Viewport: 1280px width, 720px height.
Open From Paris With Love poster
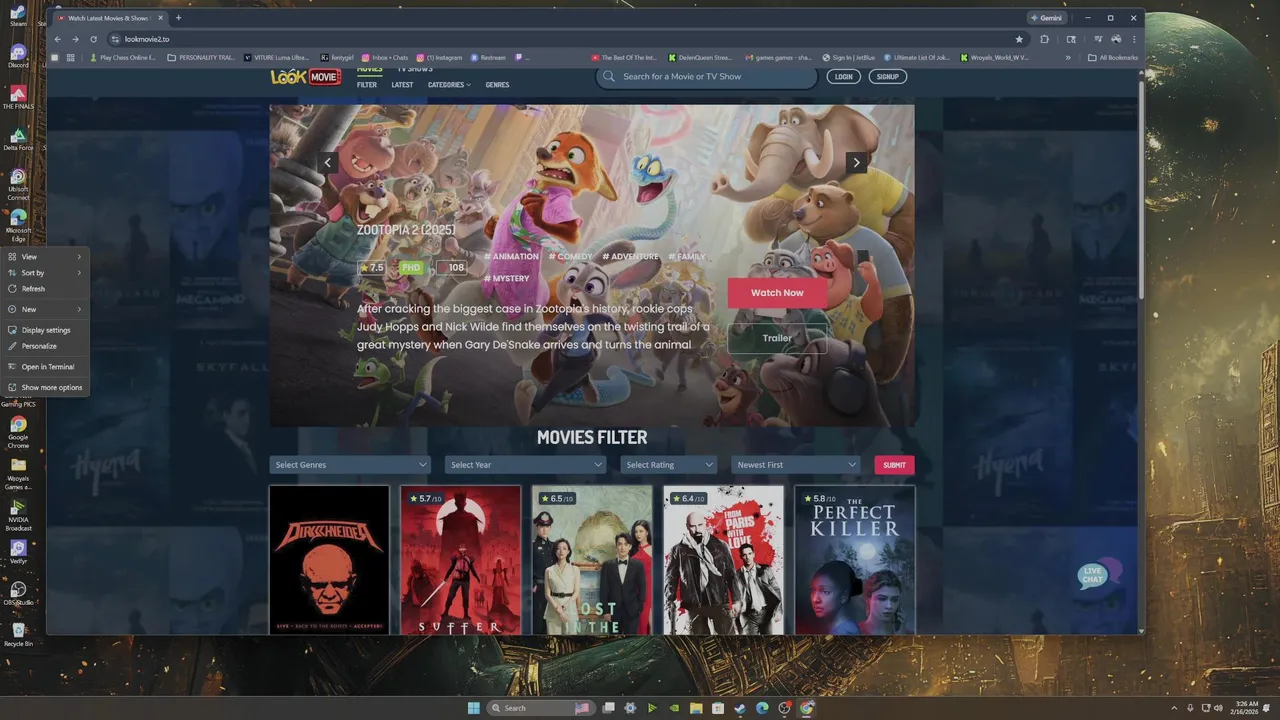pos(723,559)
